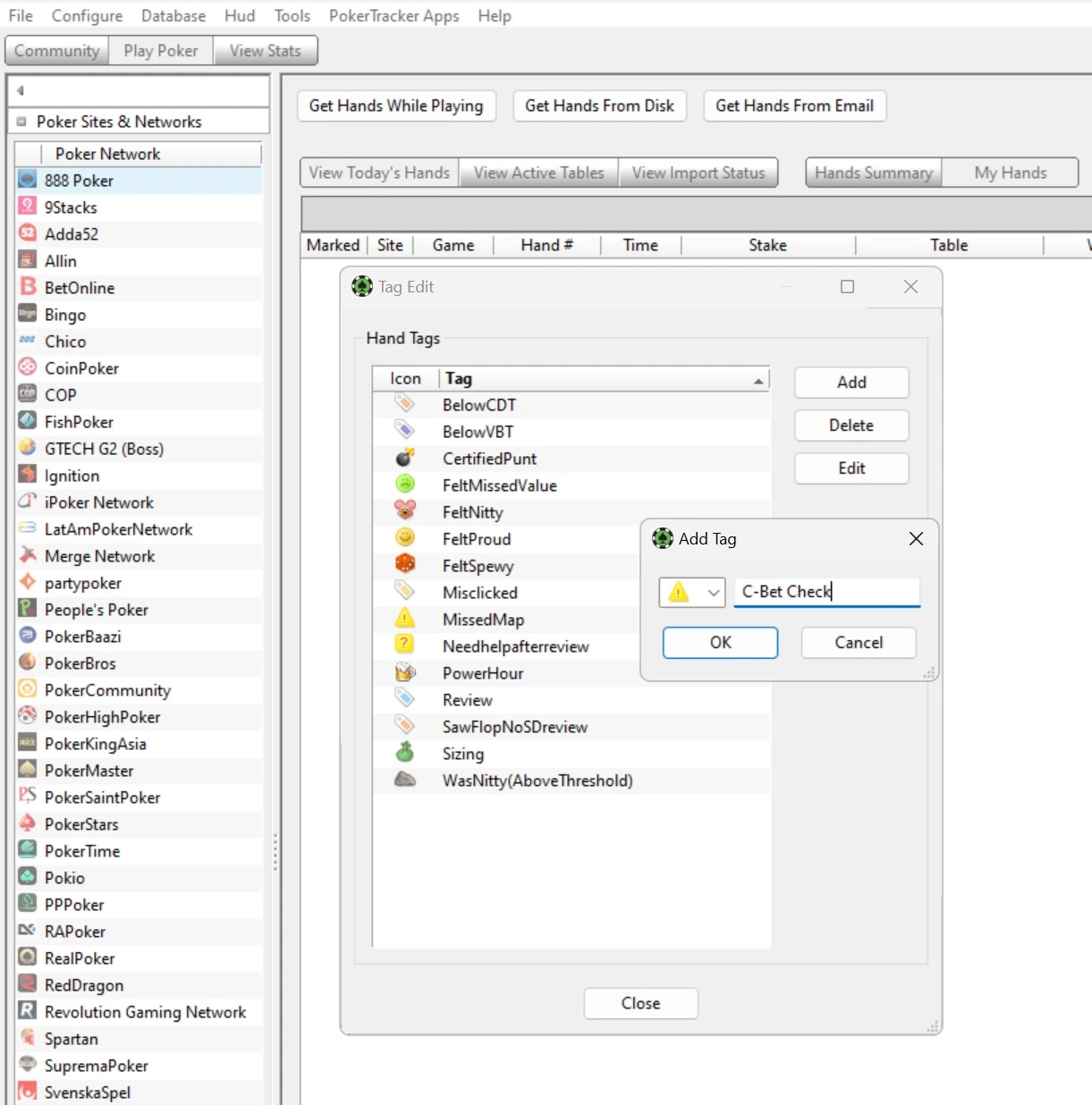Click the Needhelpafterreview question mark icon
This screenshot has width=1092, height=1105.
[405, 645]
